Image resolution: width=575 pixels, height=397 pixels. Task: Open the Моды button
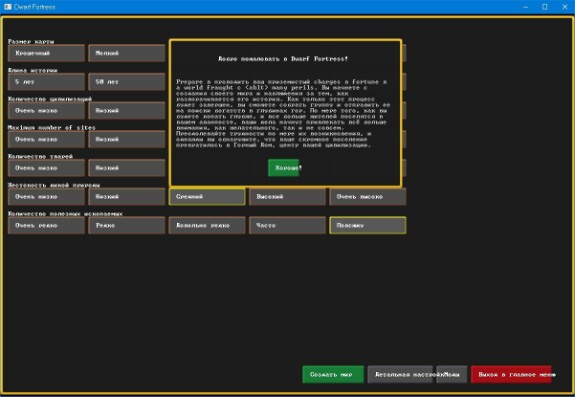pos(451,374)
